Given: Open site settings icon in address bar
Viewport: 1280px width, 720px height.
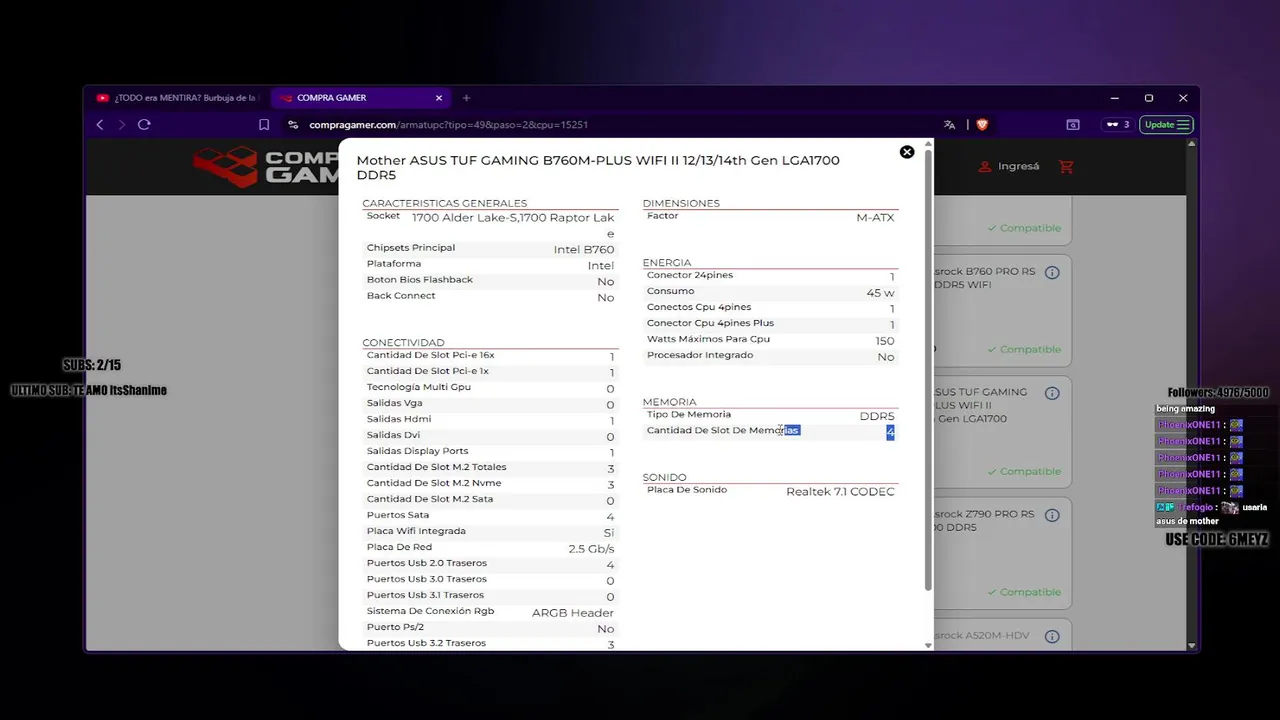Looking at the screenshot, I should (293, 125).
